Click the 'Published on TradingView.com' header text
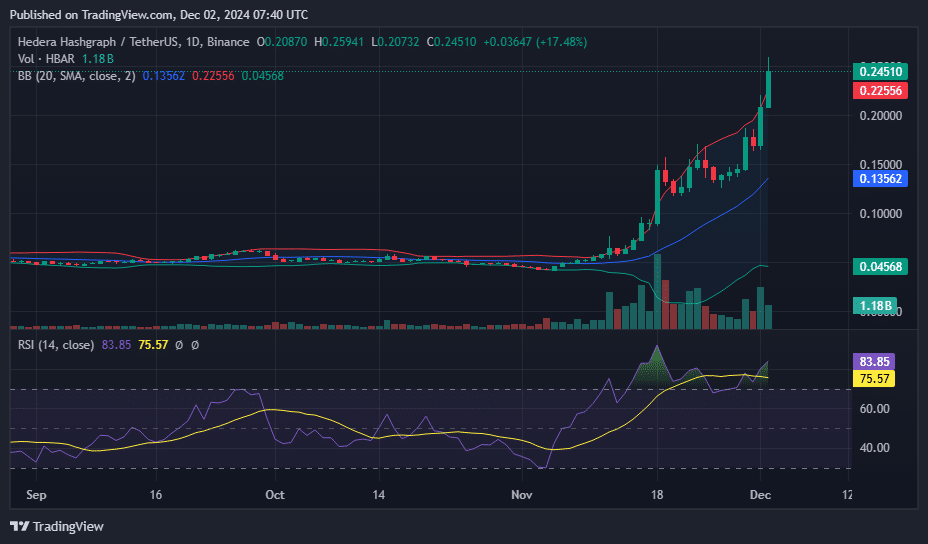928x544 pixels. tap(159, 15)
